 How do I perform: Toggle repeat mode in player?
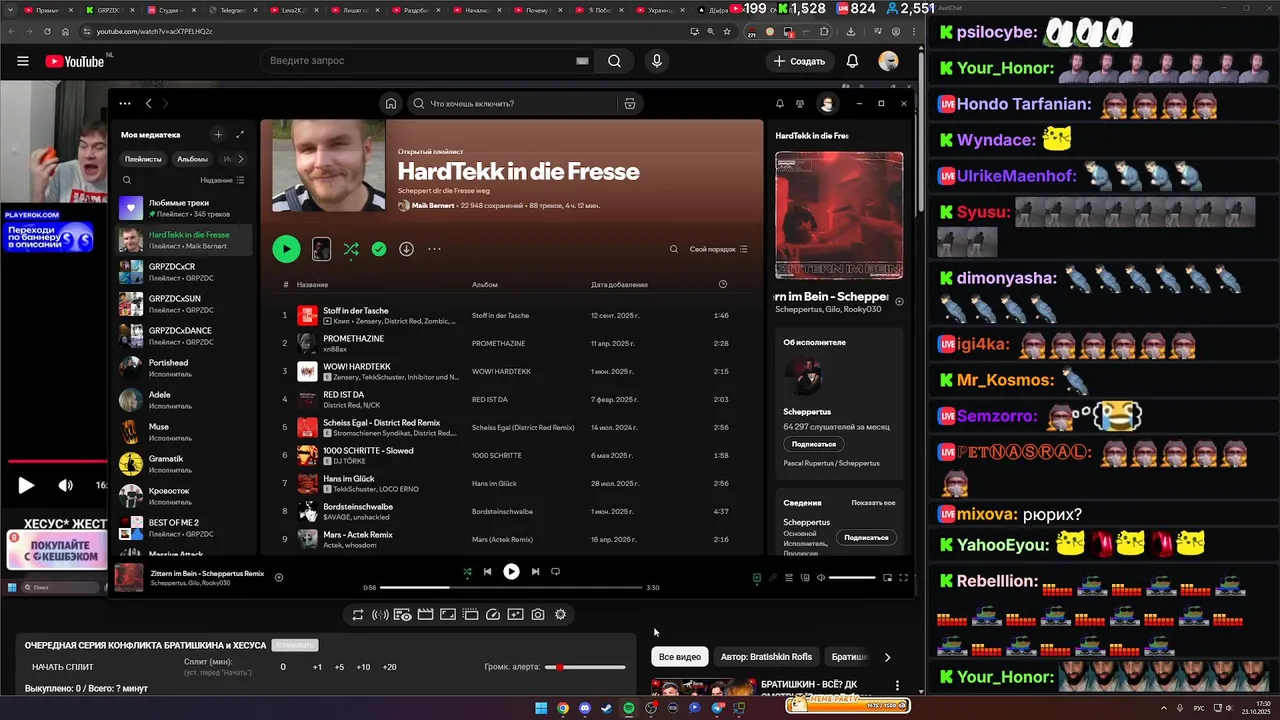555,572
